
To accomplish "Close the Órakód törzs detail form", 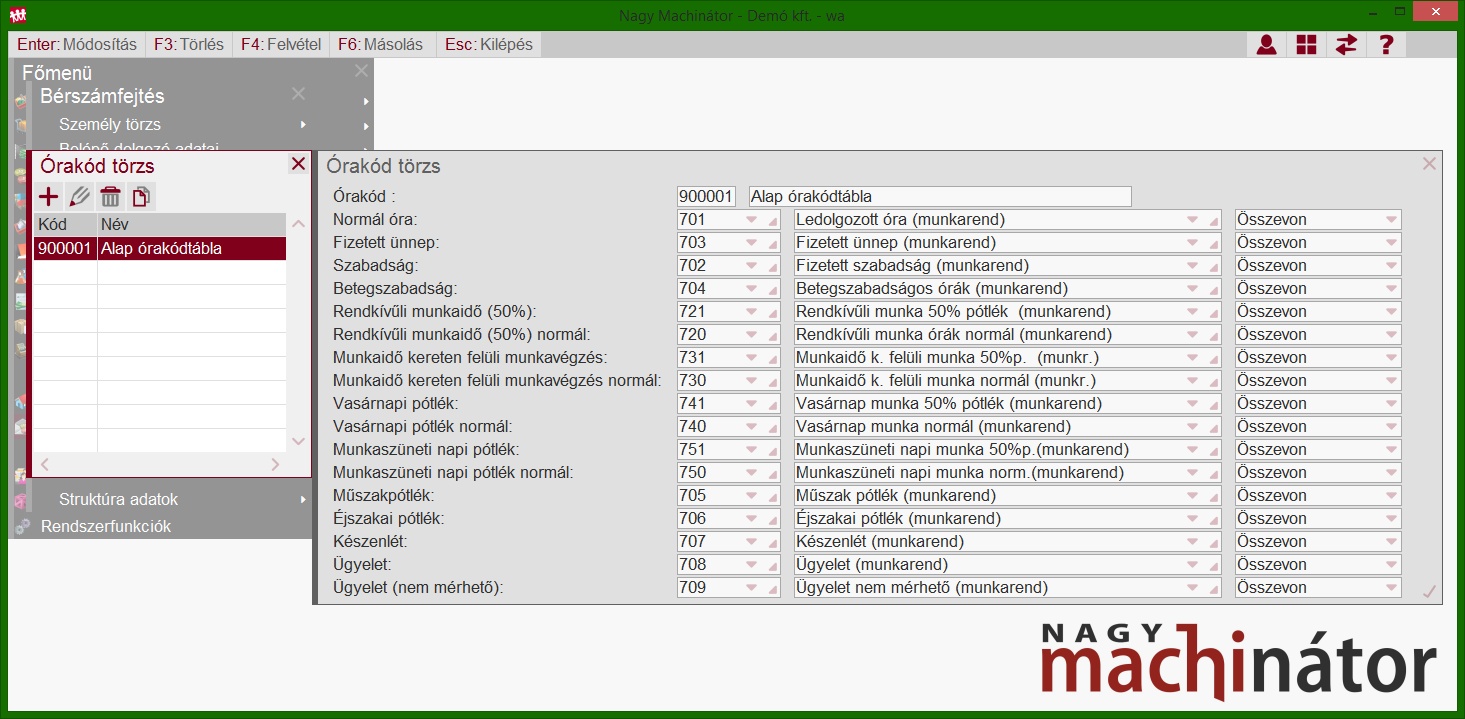I will point(1429,164).
